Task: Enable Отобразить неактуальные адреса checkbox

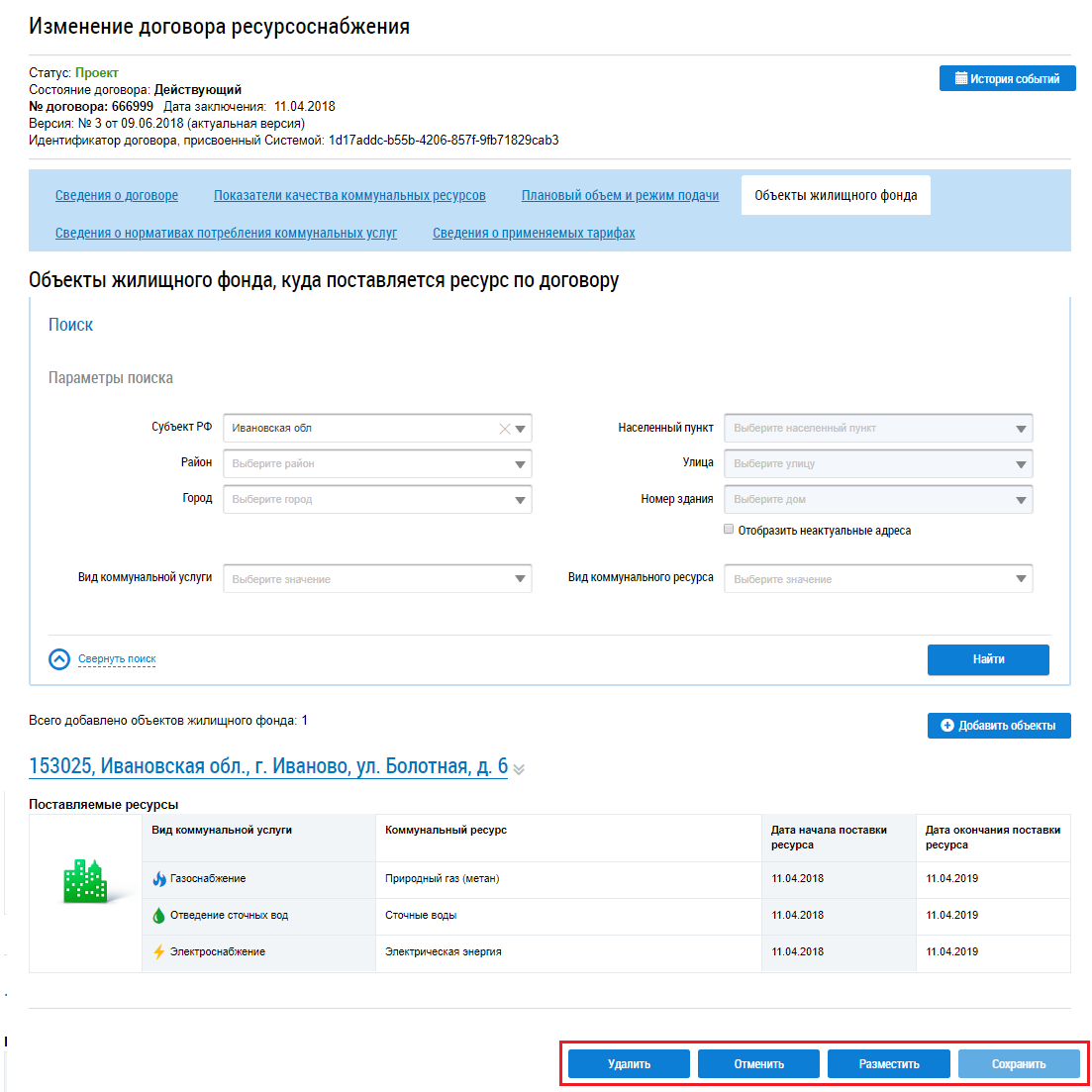Action: (x=729, y=530)
